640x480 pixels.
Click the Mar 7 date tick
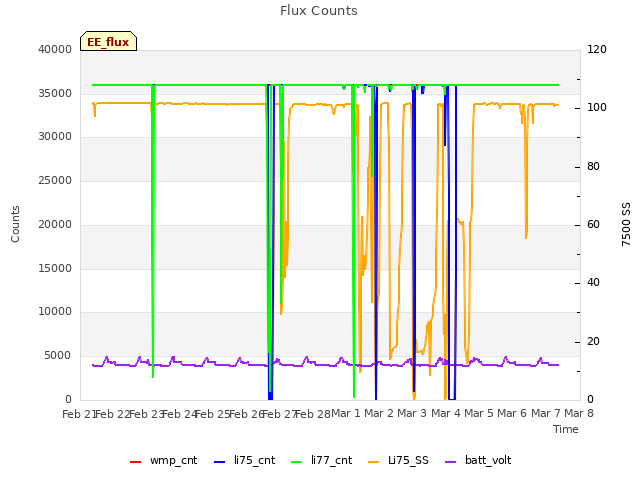coord(546,413)
